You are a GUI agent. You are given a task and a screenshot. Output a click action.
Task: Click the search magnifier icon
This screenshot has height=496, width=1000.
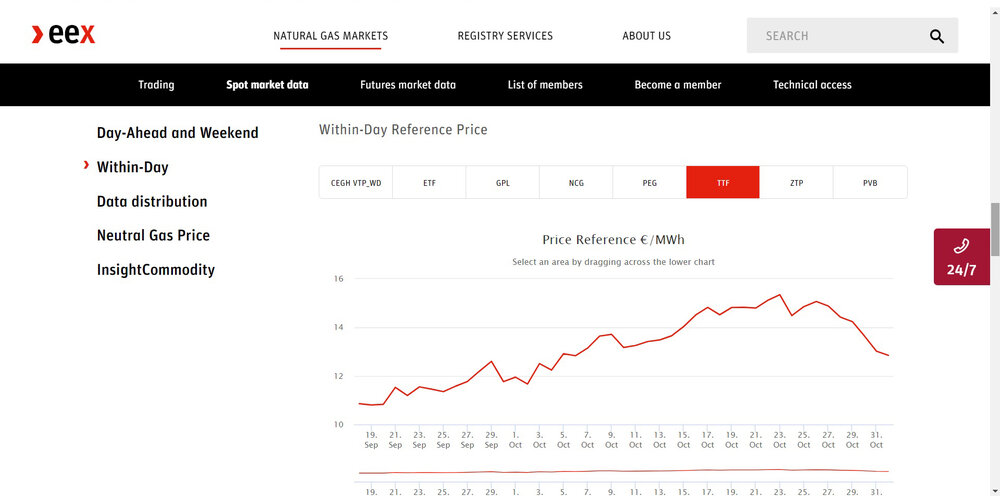(936, 36)
